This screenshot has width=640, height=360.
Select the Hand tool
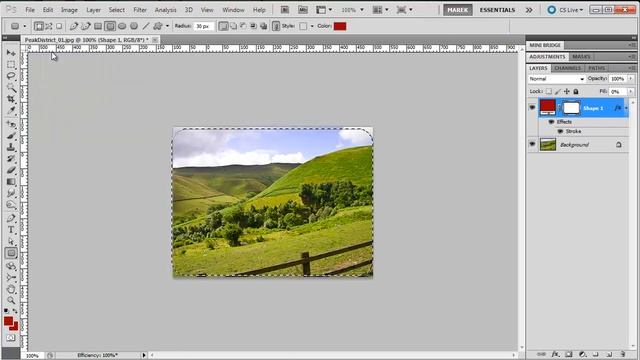(11, 289)
